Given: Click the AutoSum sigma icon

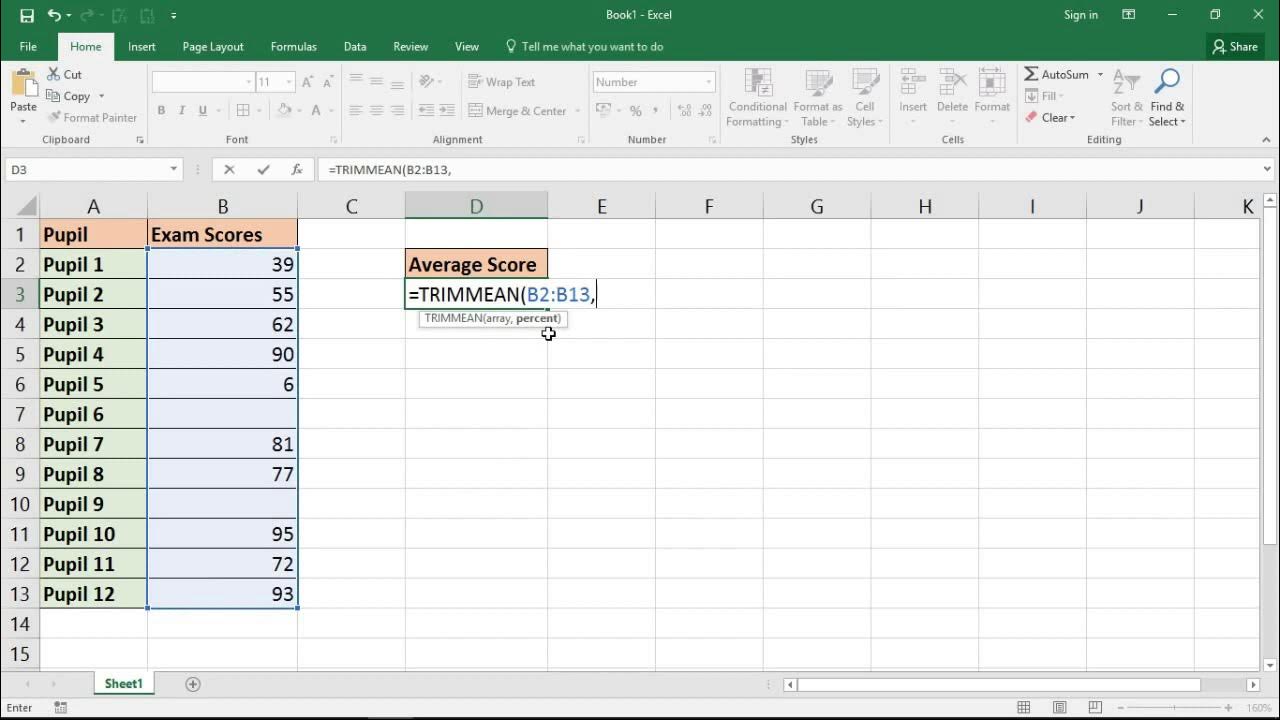Looking at the screenshot, I should tap(1032, 75).
